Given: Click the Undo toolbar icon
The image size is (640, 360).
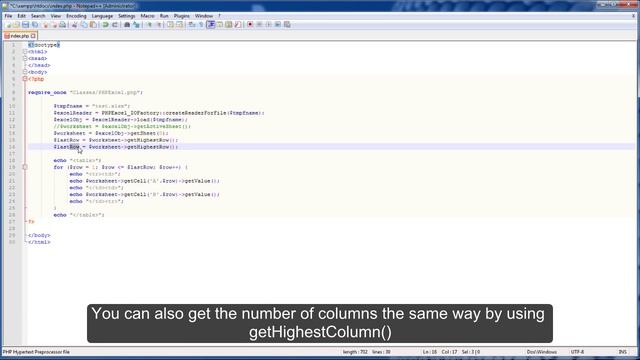Looking at the screenshot, I should click(105, 24).
